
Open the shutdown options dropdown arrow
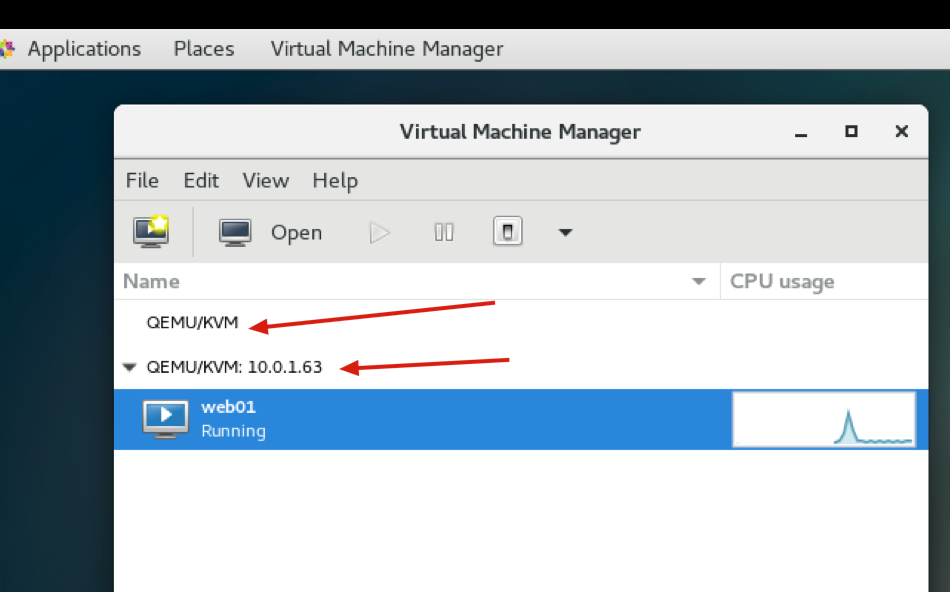tap(565, 232)
